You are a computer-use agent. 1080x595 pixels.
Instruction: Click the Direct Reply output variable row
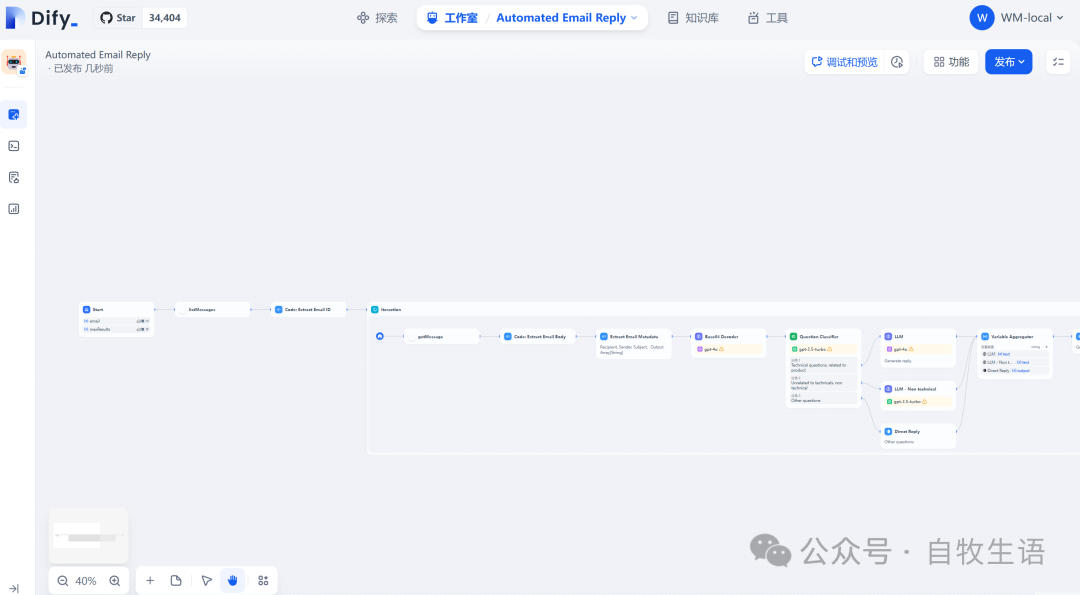pos(1014,370)
